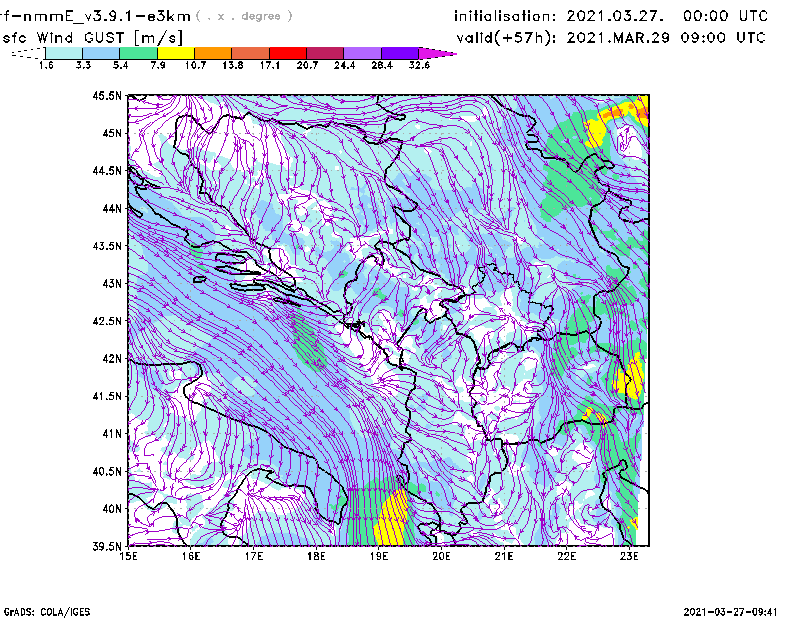This screenshot has width=800, height=618.
Task: Click the legend value 32.6
Action: pyautogui.click(x=419, y=65)
